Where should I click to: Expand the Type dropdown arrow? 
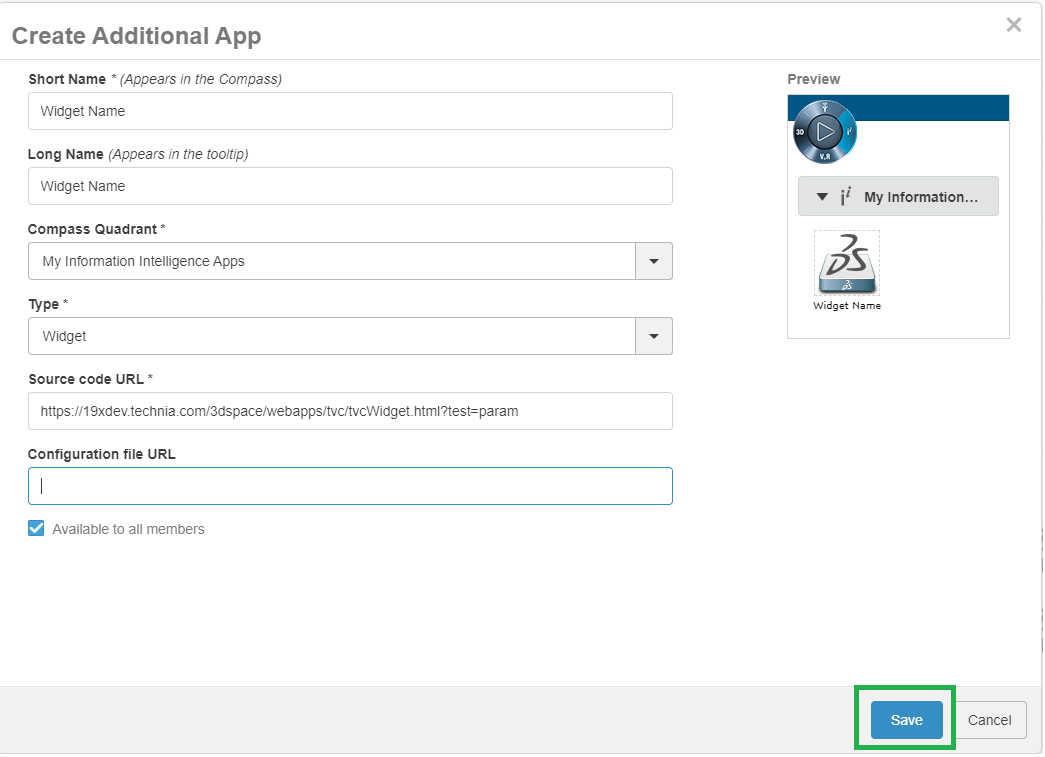(654, 336)
